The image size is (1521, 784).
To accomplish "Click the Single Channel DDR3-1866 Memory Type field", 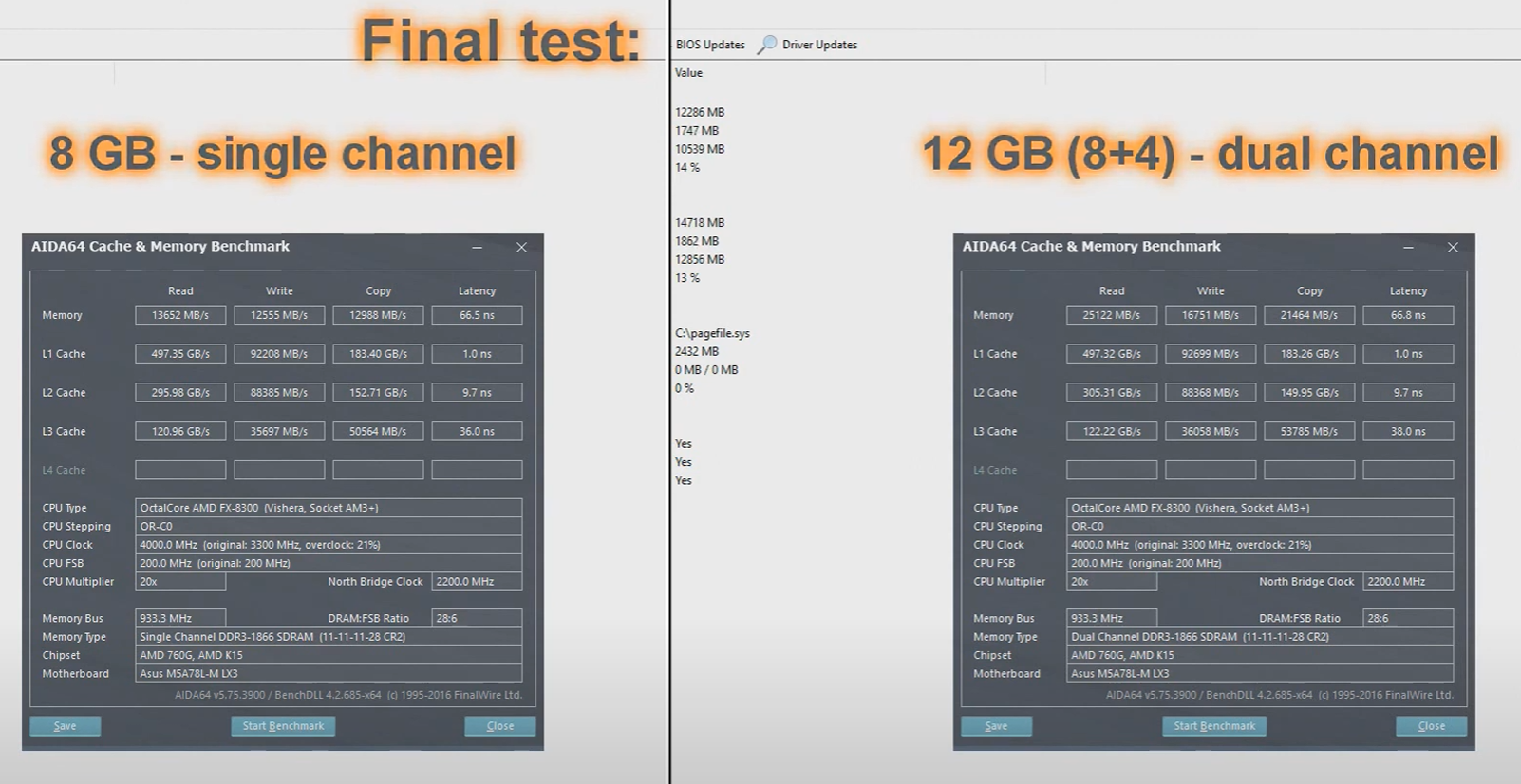I will click(329, 637).
